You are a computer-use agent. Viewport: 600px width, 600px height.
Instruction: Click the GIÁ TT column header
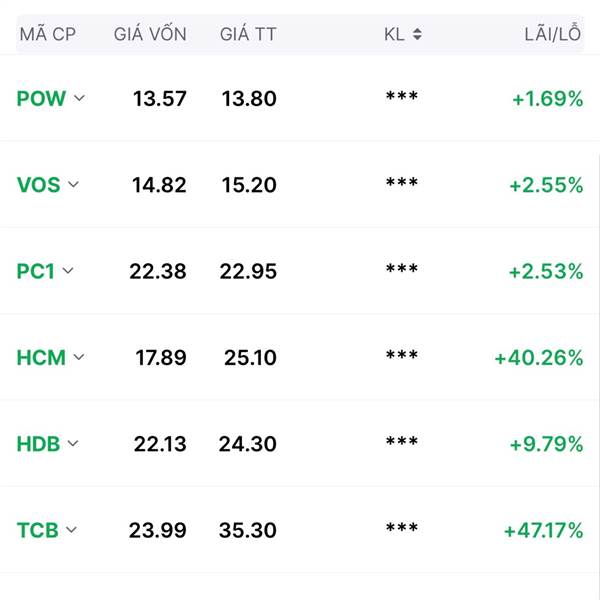(x=248, y=33)
